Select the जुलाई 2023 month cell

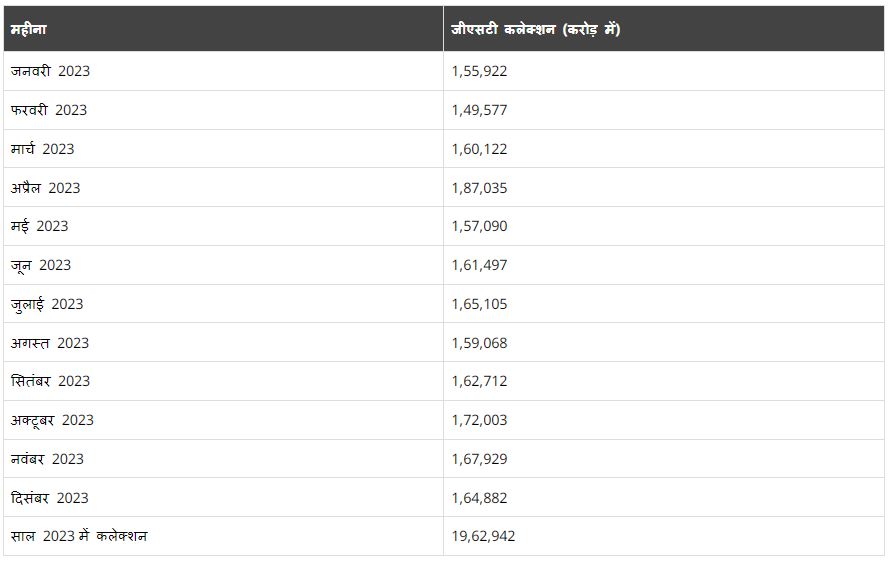47,304
